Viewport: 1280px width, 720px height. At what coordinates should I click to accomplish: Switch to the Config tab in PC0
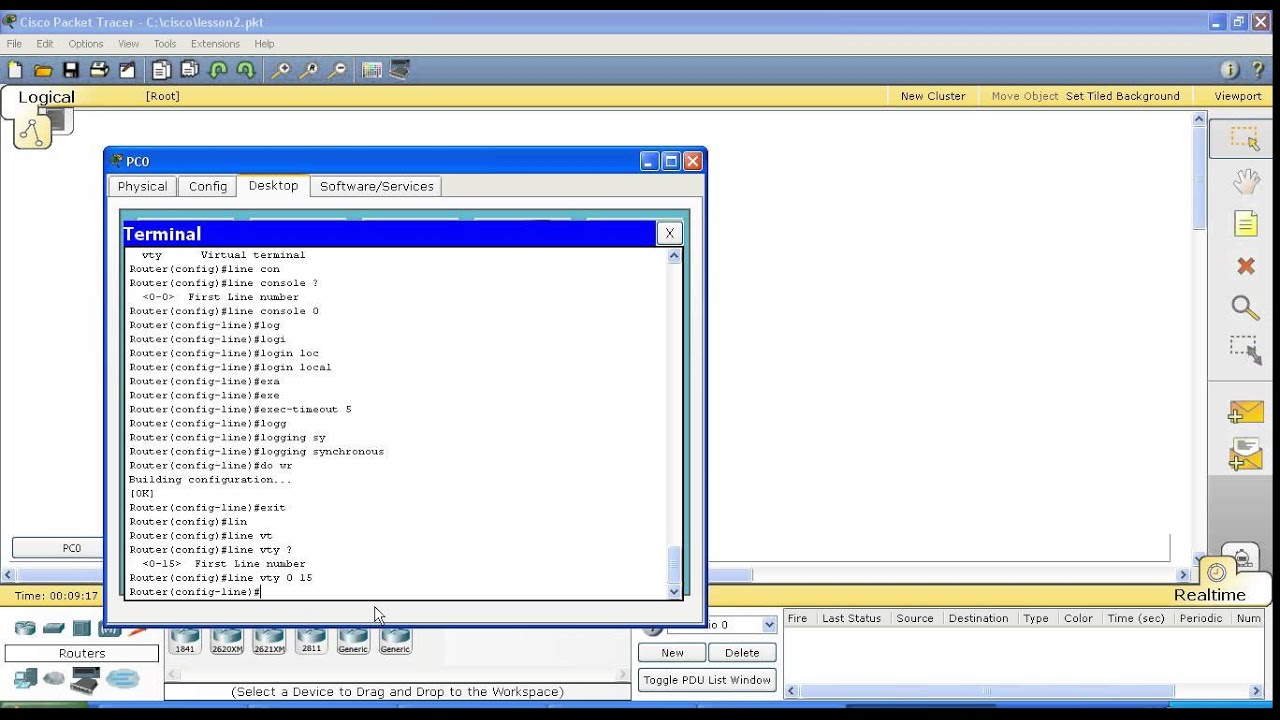tap(208, 186)
